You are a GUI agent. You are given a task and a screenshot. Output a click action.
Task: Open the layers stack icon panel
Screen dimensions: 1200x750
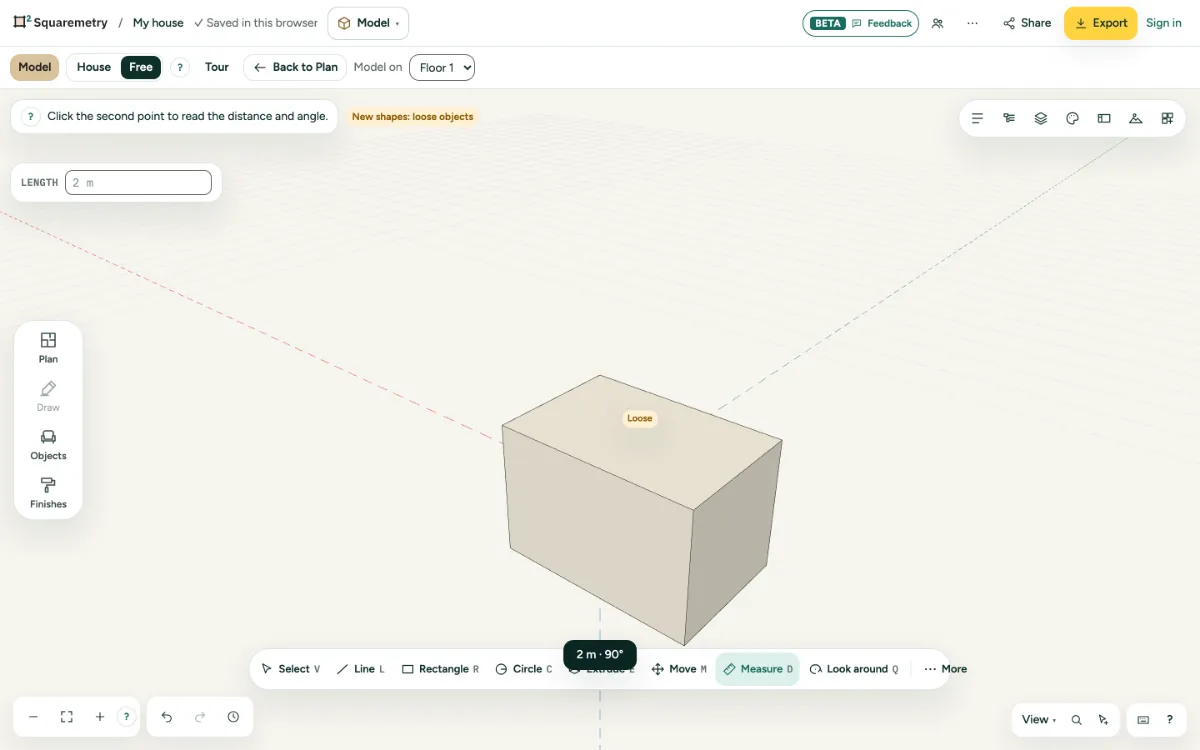1041,118
